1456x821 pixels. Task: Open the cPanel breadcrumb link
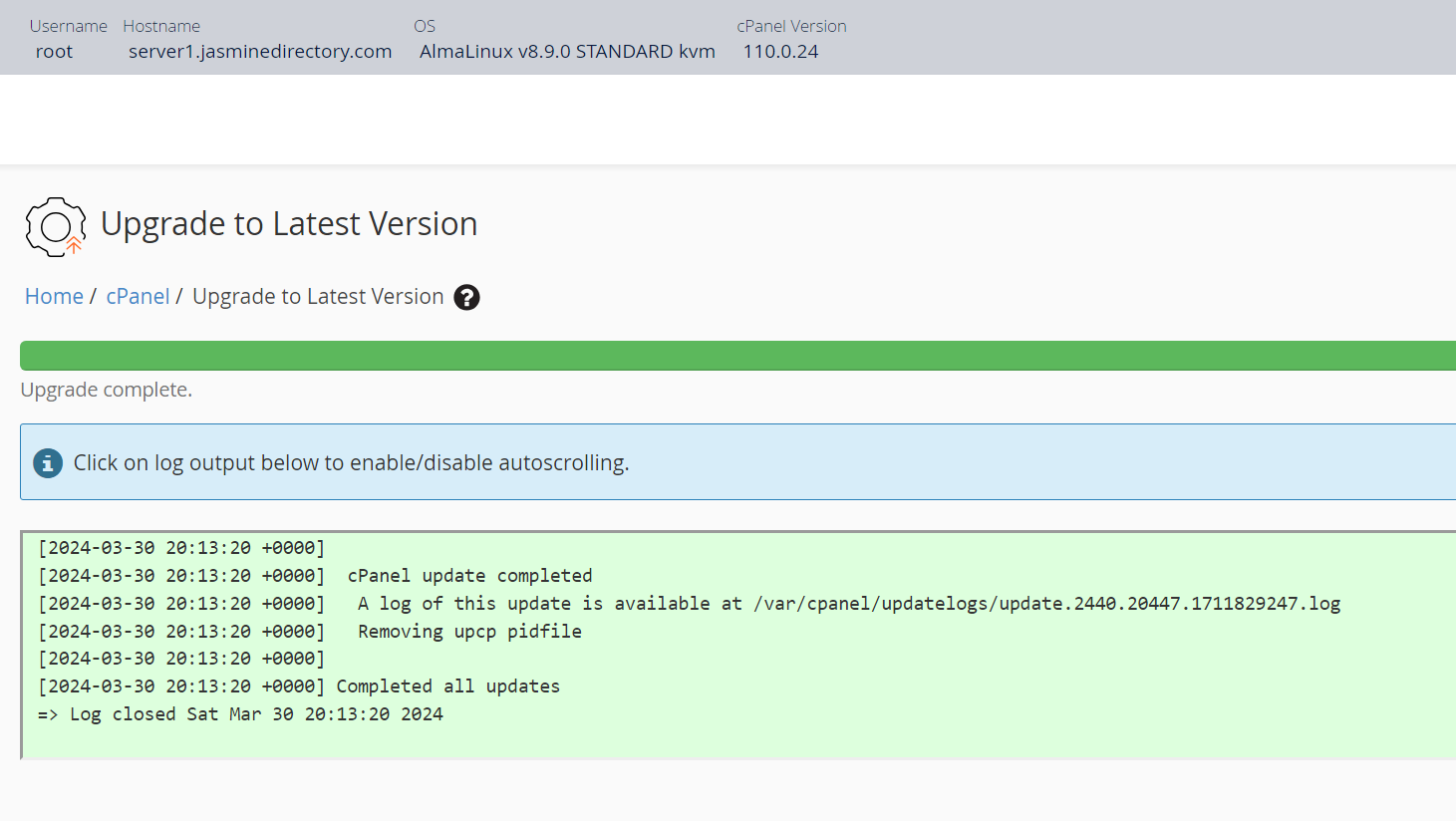(x=138, y=297)
